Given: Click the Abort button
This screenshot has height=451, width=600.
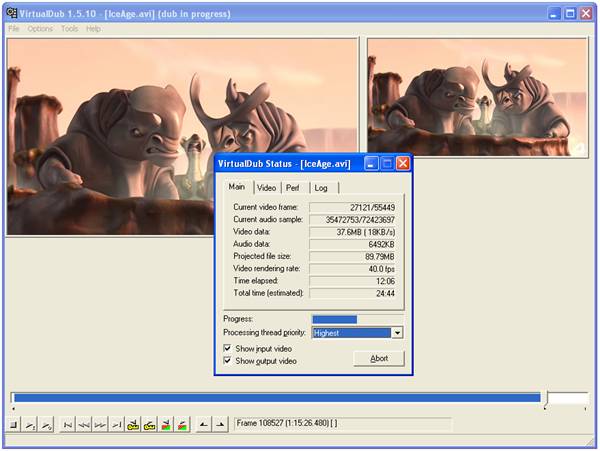Looking at the screenshot, I should pos(379,358).
